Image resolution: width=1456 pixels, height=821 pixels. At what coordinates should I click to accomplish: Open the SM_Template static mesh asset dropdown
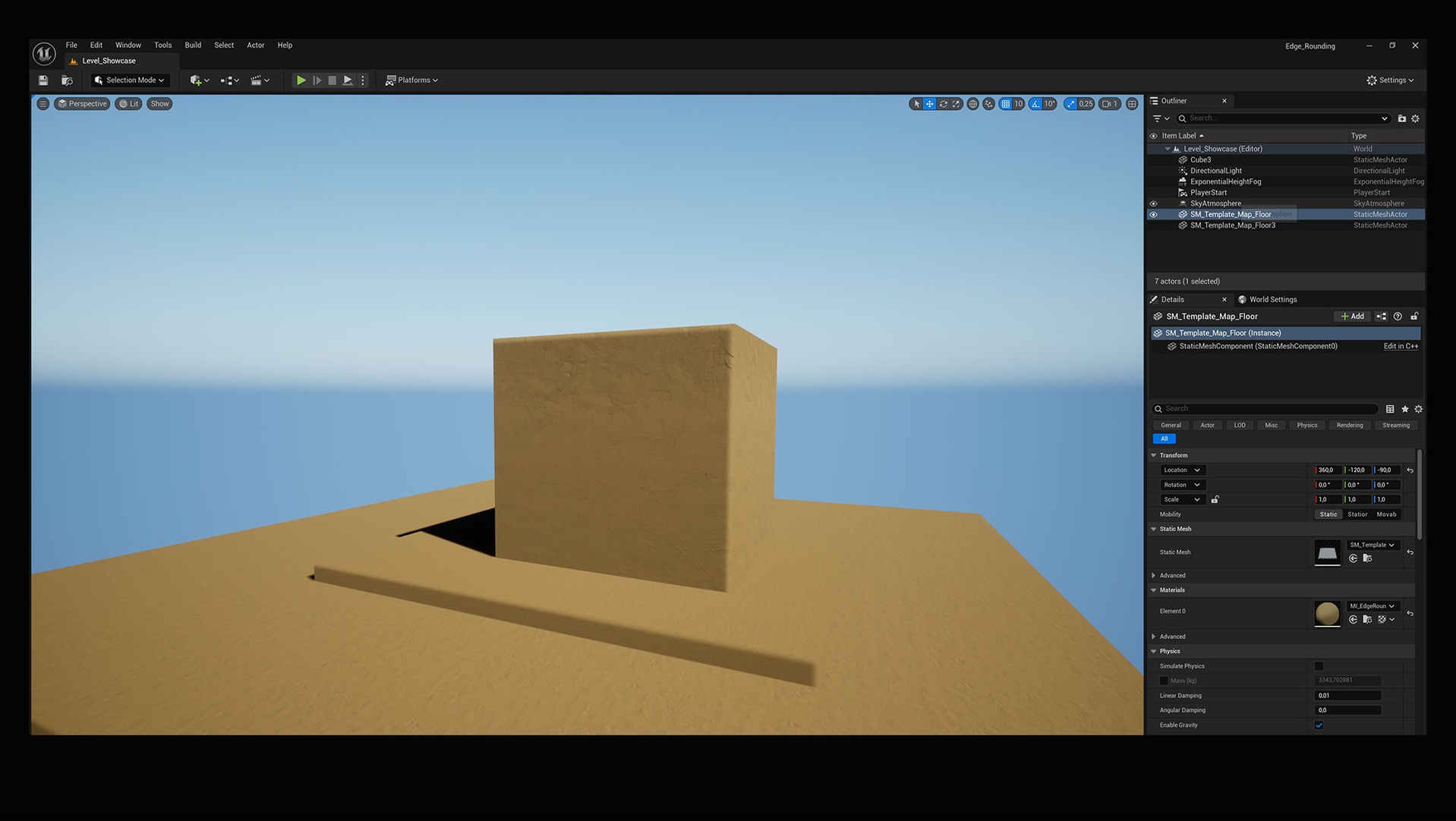1373,546
